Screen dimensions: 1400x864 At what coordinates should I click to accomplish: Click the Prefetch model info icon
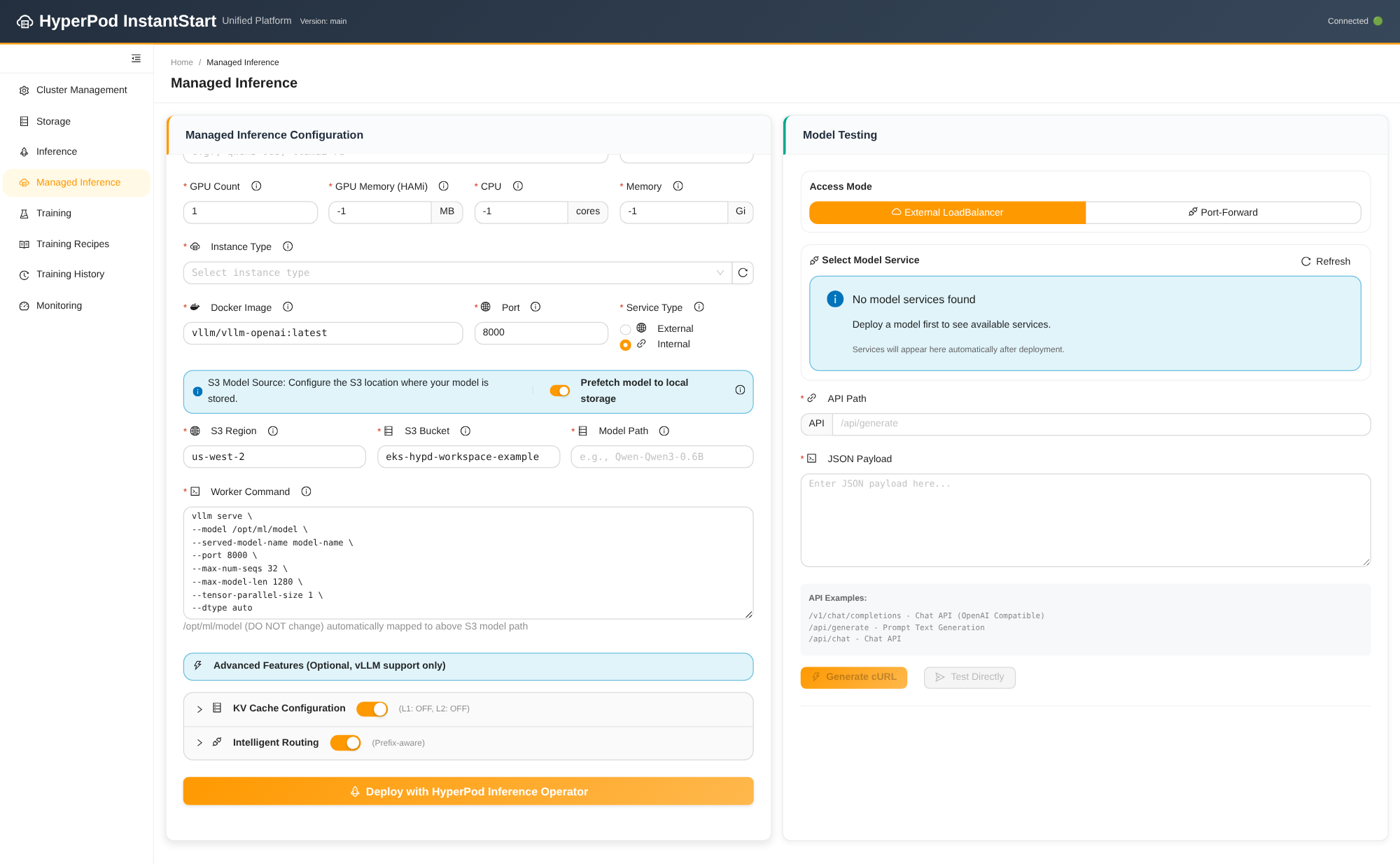point(740,390)
